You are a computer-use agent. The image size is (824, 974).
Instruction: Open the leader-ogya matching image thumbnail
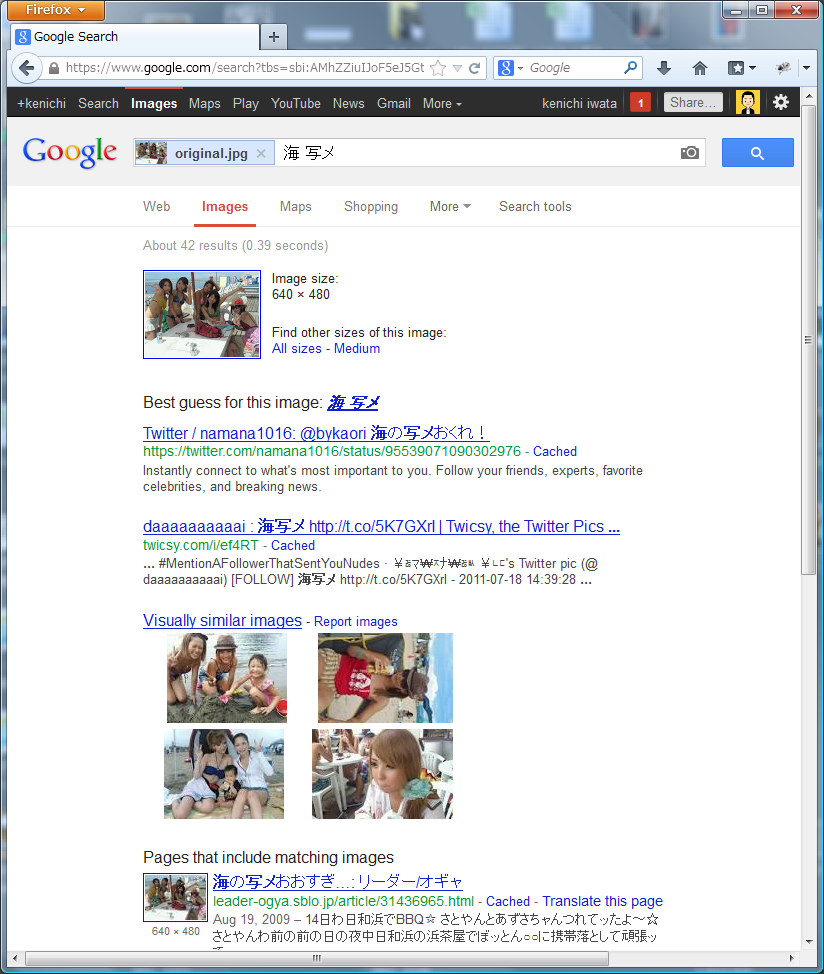pyautogui.click(x=176, y=898)
